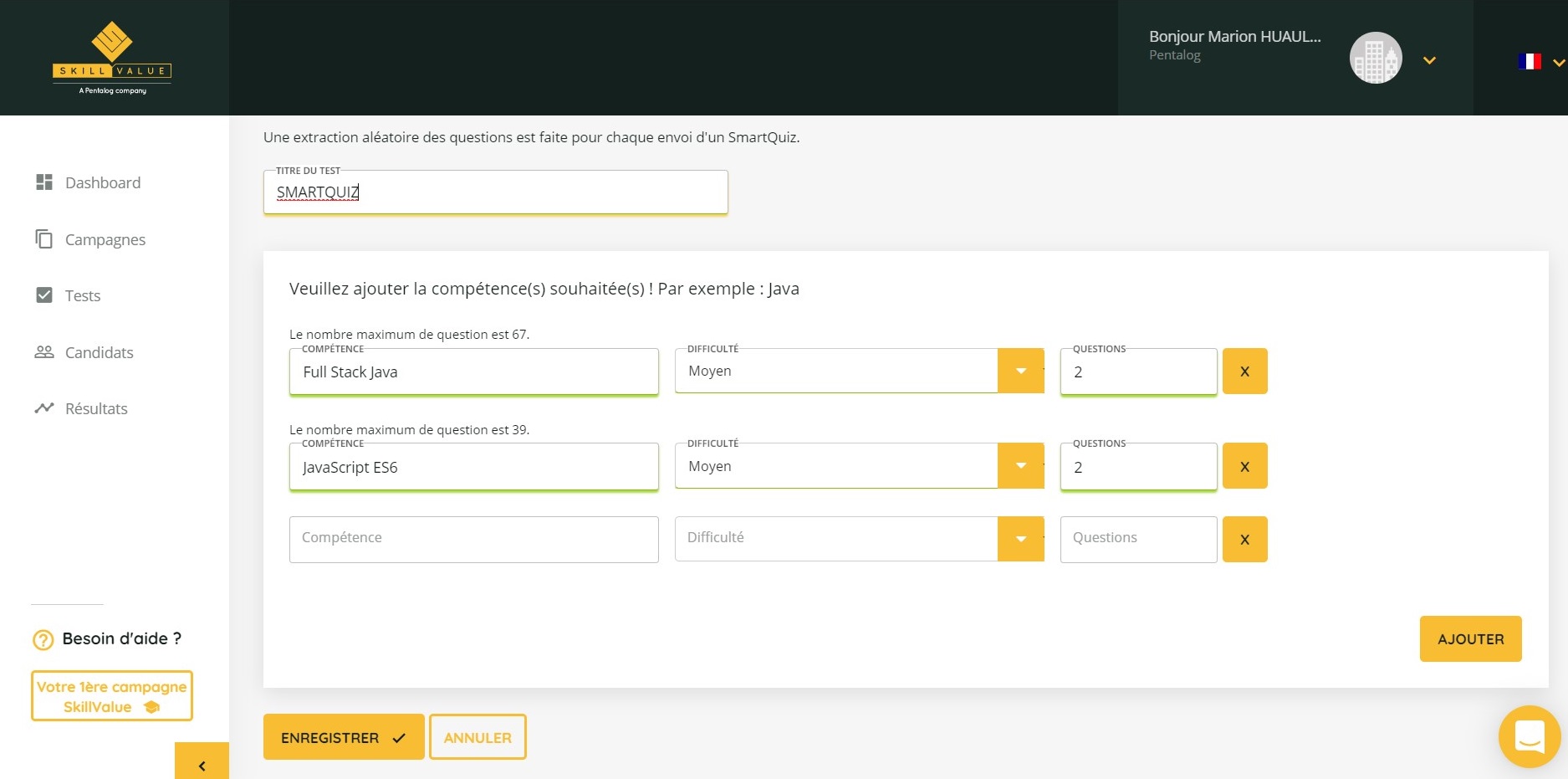Click the user avatar building icon
Screen dimensions: 1568x779
(x=1375, y=59)
